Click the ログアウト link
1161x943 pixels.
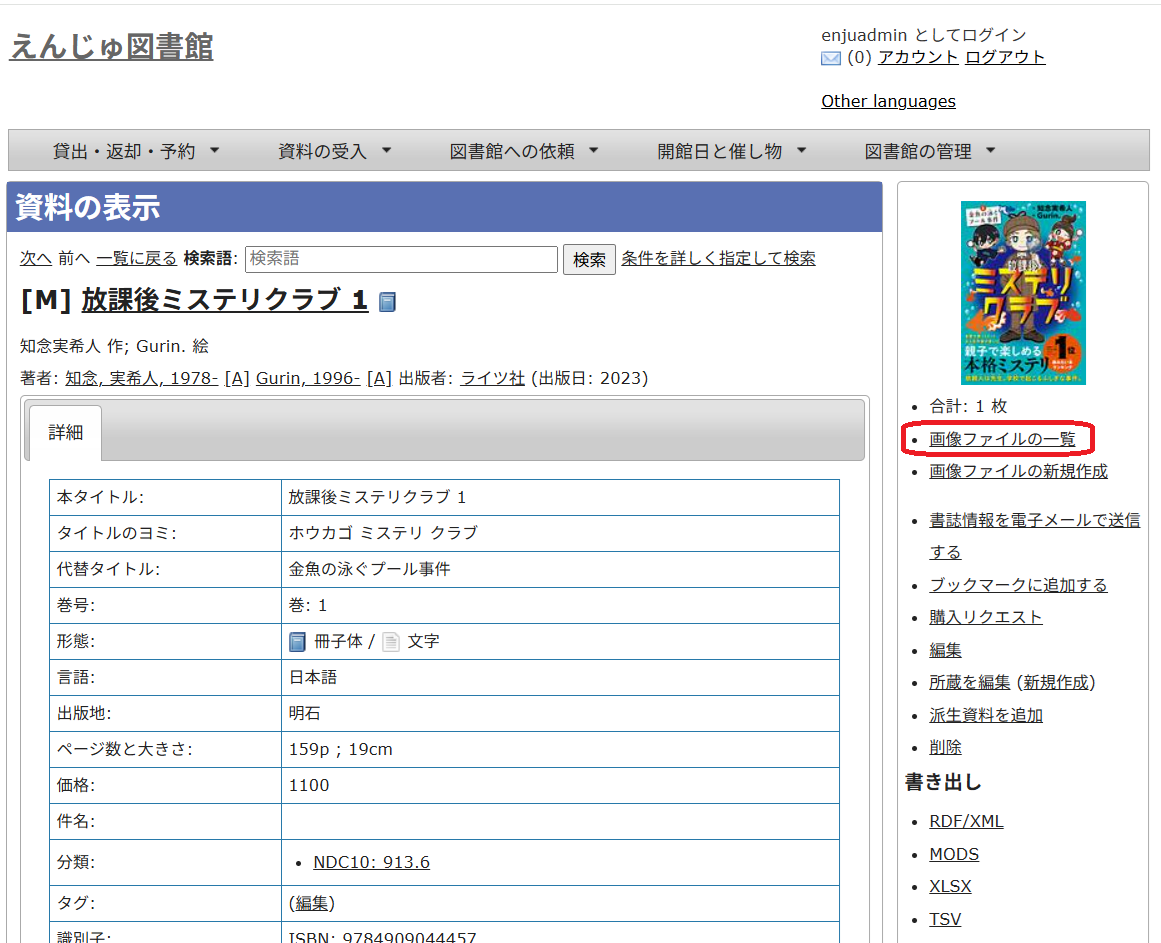click(x=1004, y=57)
